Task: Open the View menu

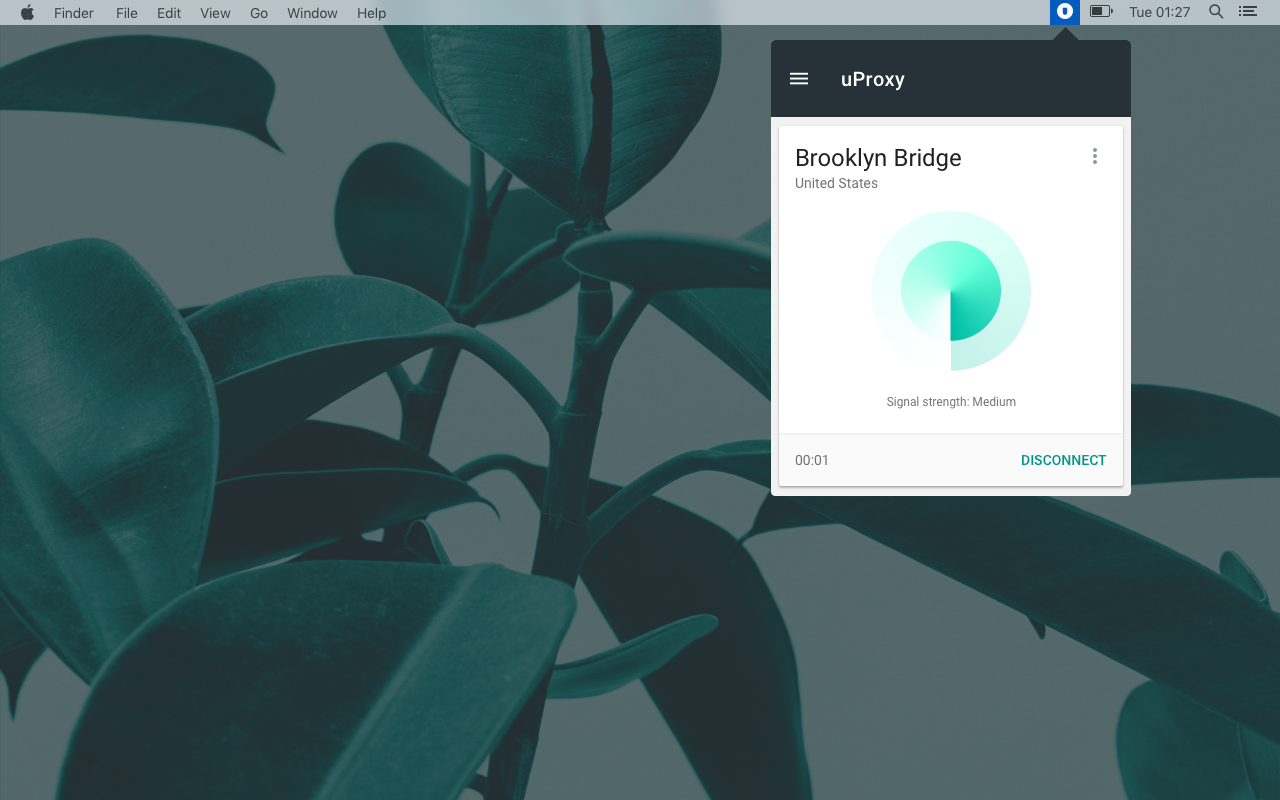Action: (215, 13)
